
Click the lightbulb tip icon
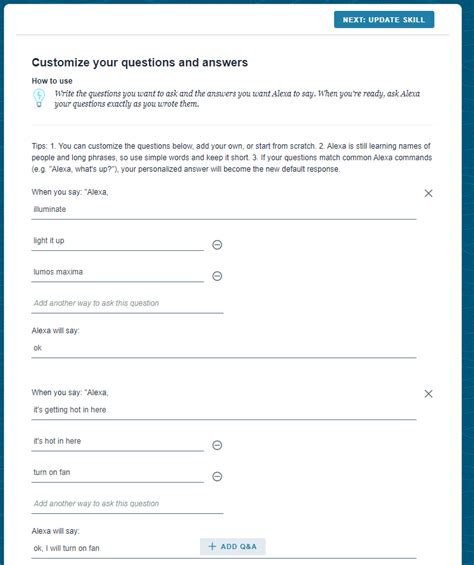(x=39, y=98)
